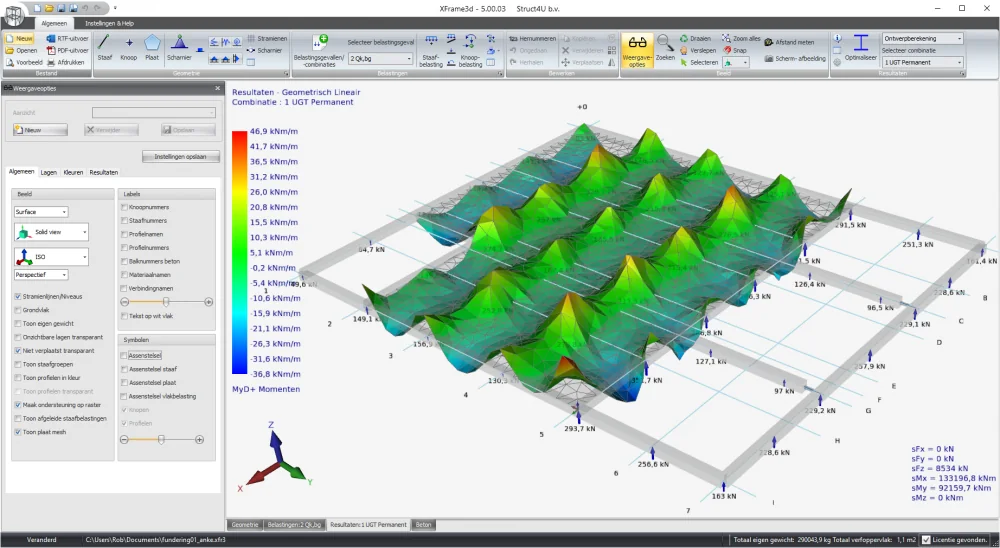Open the ISO view direction dropdown
Viewport: 1000px width, 548px height.
(51, 256)
